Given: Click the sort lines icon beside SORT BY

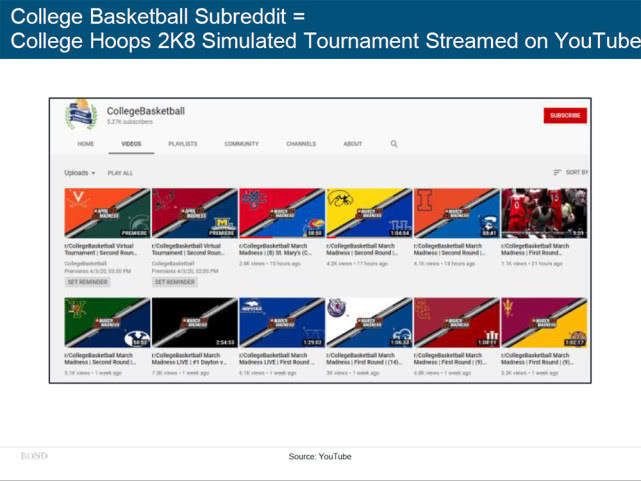Looking at the screenshot, I should pyautogui.click(x=557, y=172).
